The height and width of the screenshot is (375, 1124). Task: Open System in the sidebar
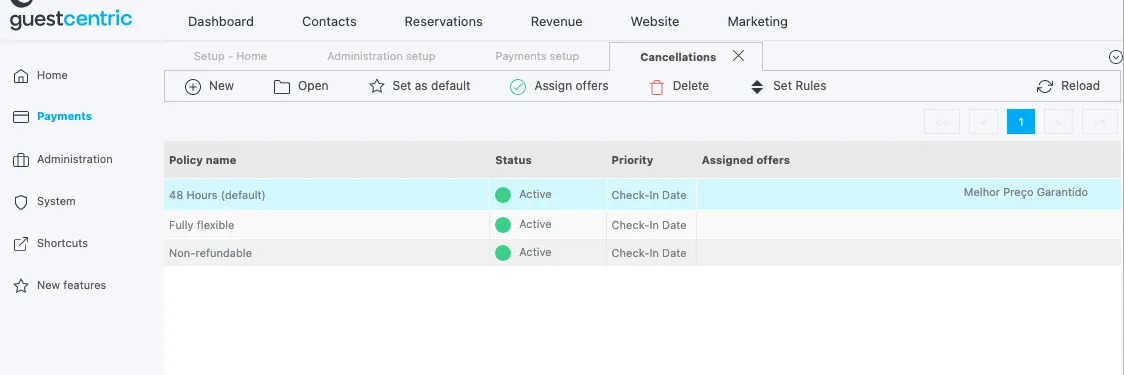pos(56,201)
